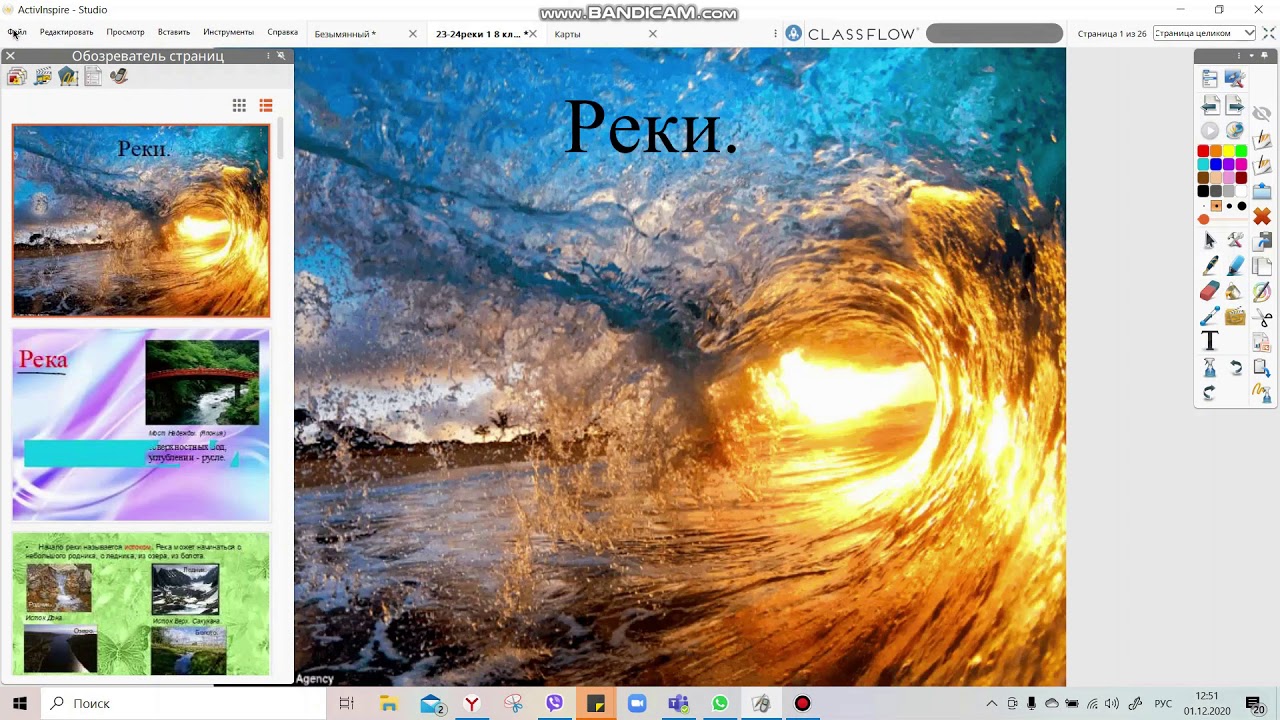Pick the red color swatch
This screenshot has width=1280, height=720.
1203,152
